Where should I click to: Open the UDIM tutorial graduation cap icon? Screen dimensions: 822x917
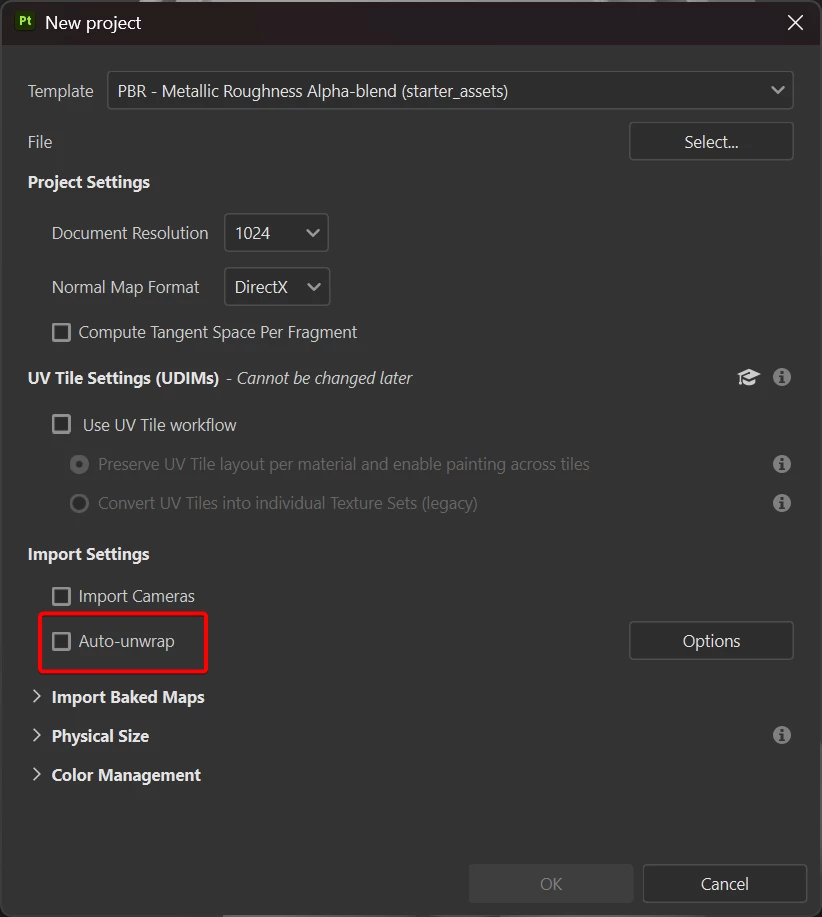pos(748,377)
